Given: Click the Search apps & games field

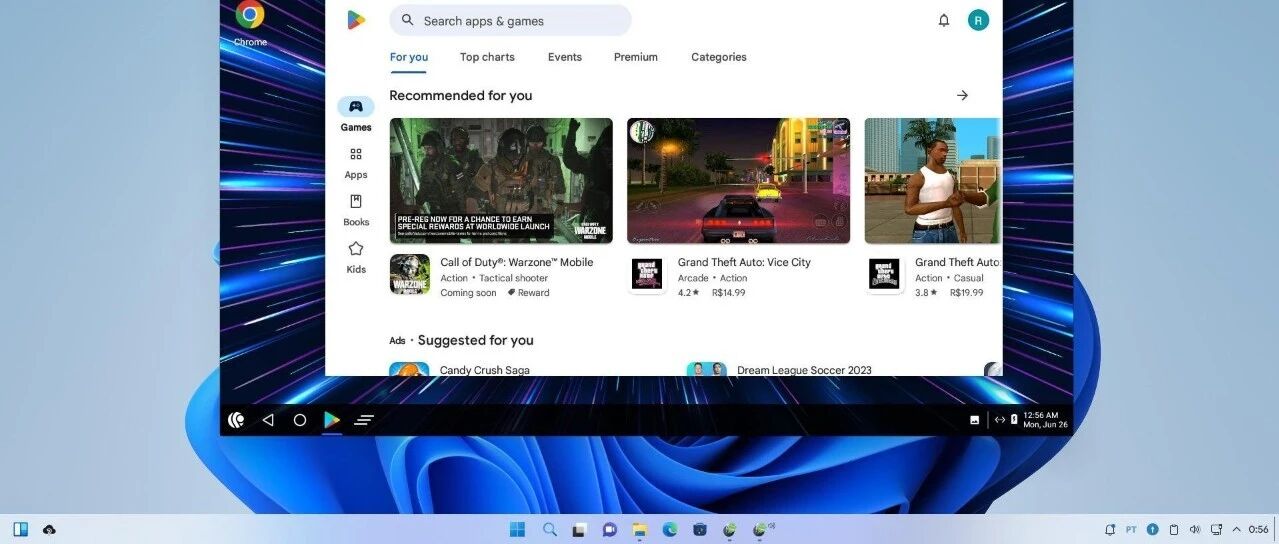Looking at the screenshot, I should tap(510, 20).
